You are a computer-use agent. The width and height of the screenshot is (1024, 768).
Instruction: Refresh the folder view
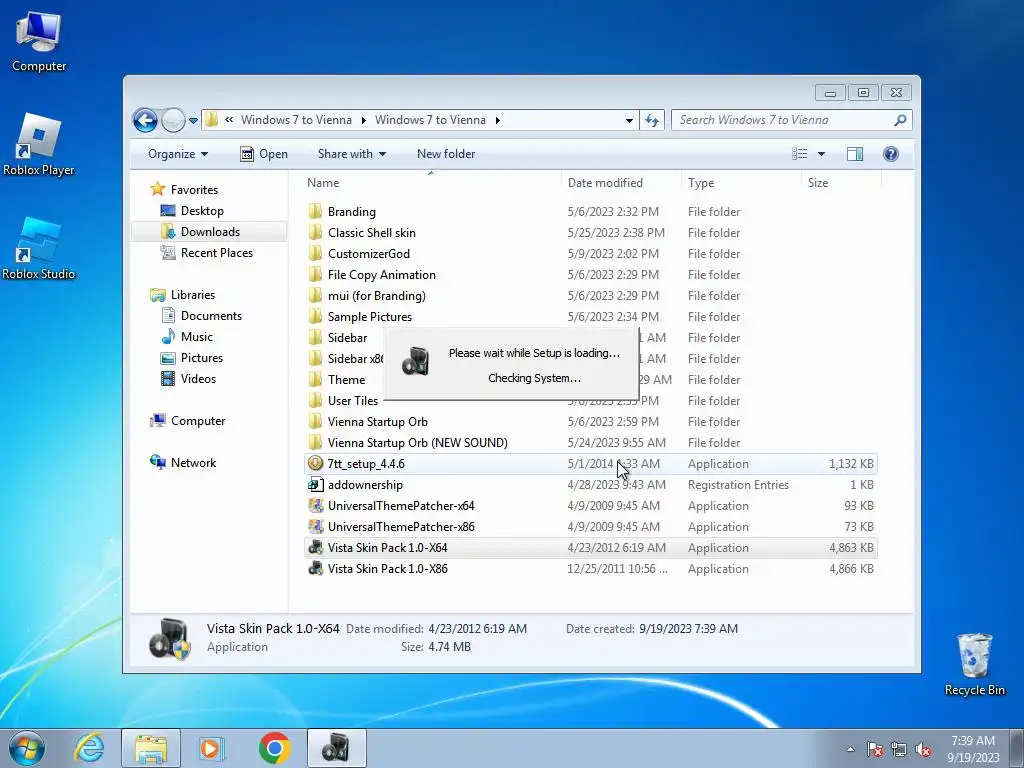(x=652, y=120)
